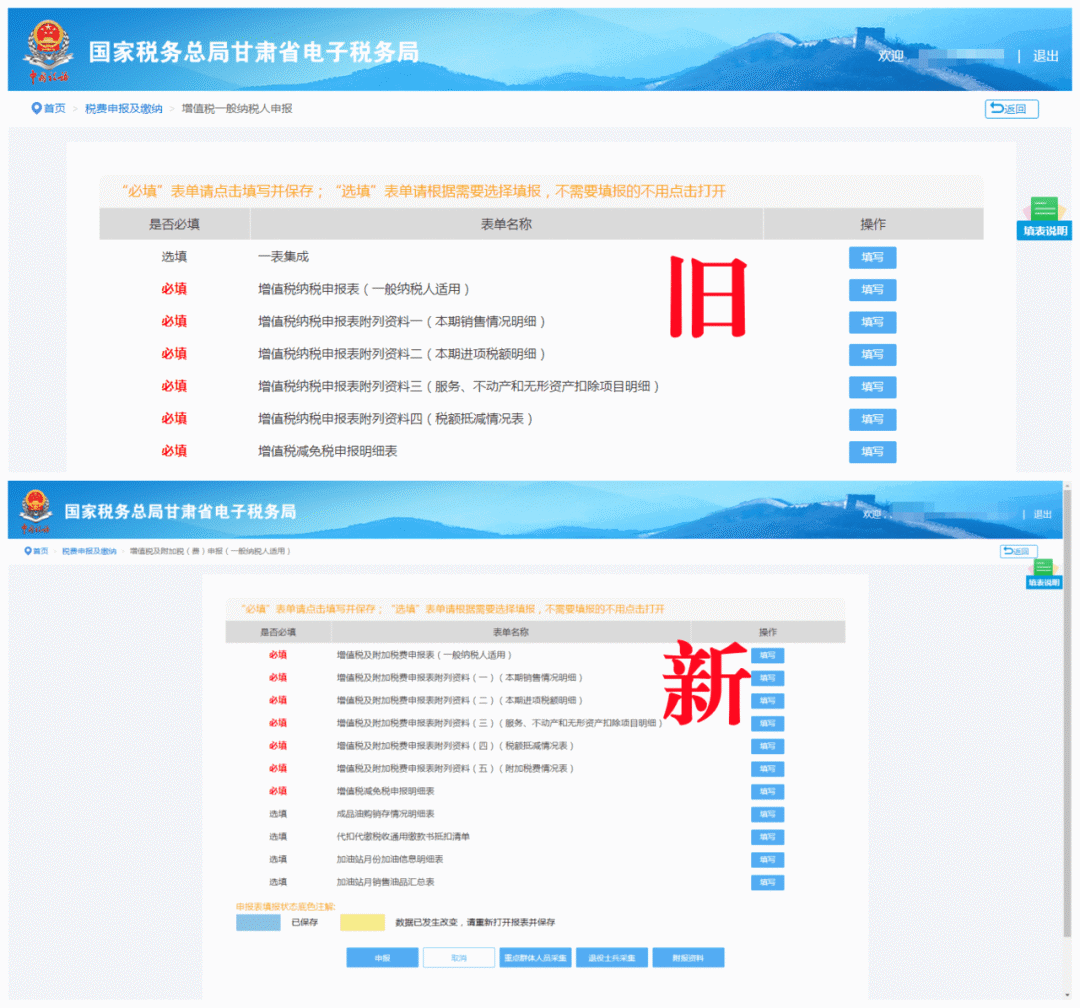
Task: Click the yellow data-changed legend swatch
Action: click(362, 923)
